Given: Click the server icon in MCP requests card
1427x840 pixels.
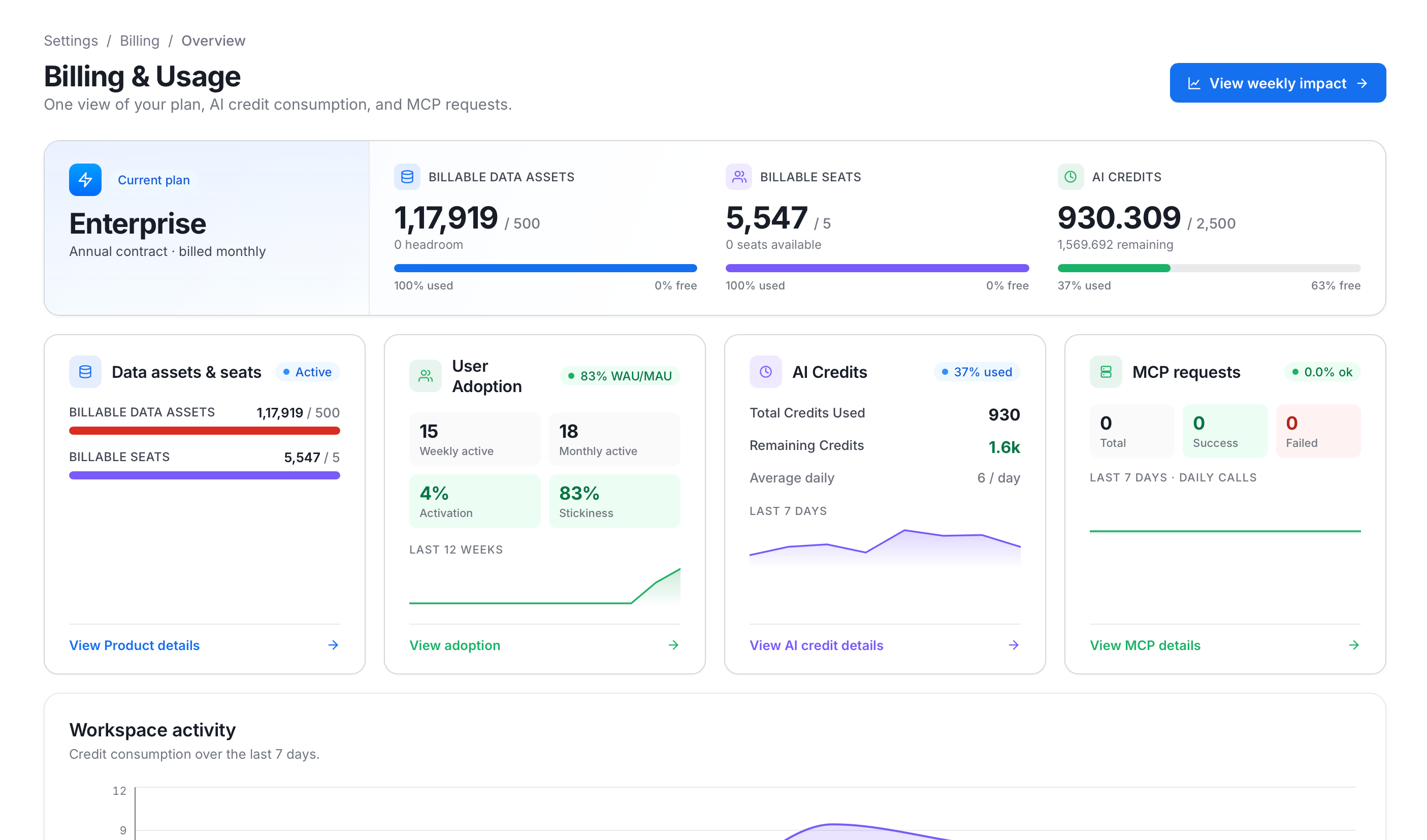Looking at the screenshot, I should click(1106, 372).
